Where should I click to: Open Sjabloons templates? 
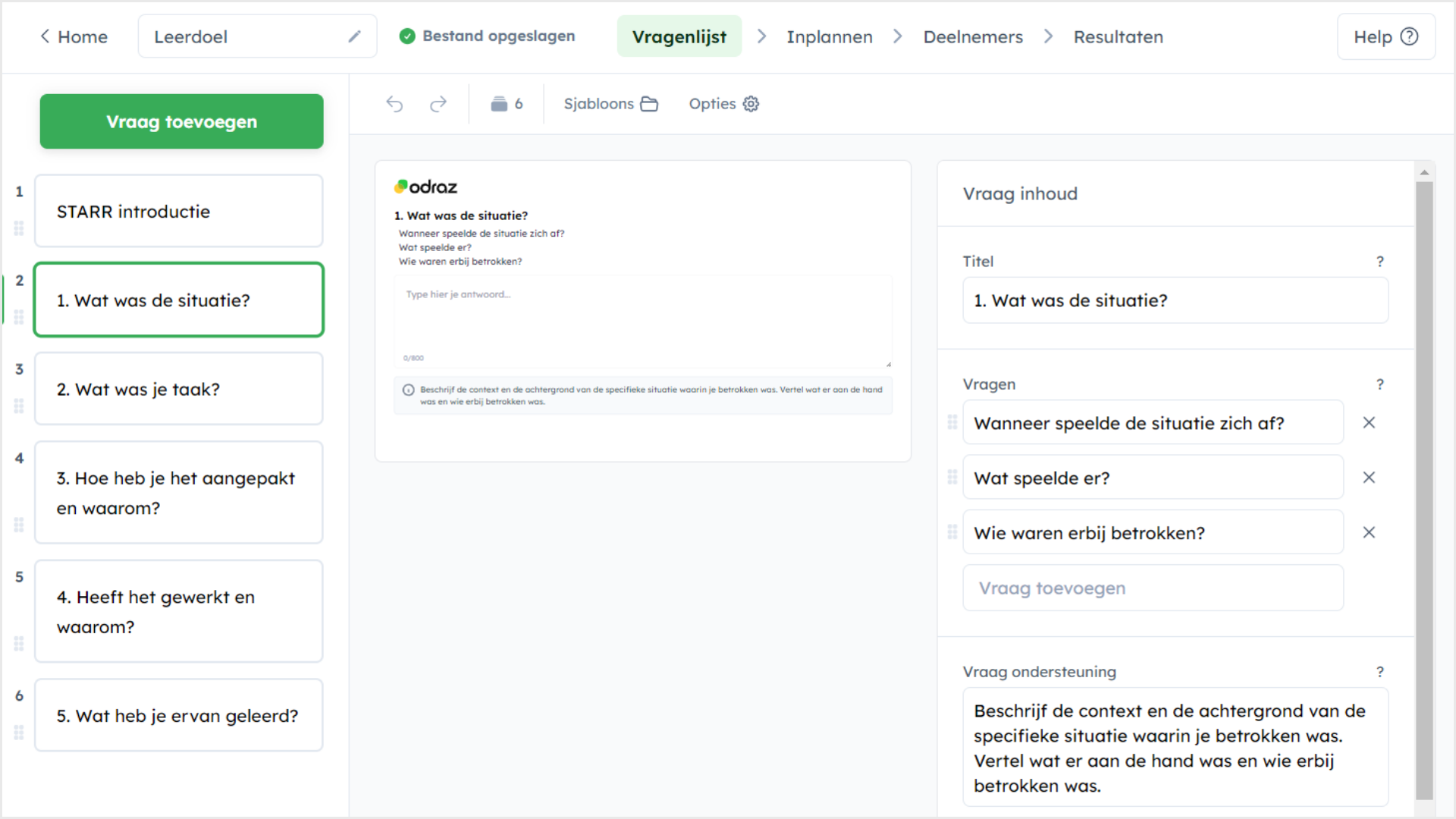(x=610, y=104)
